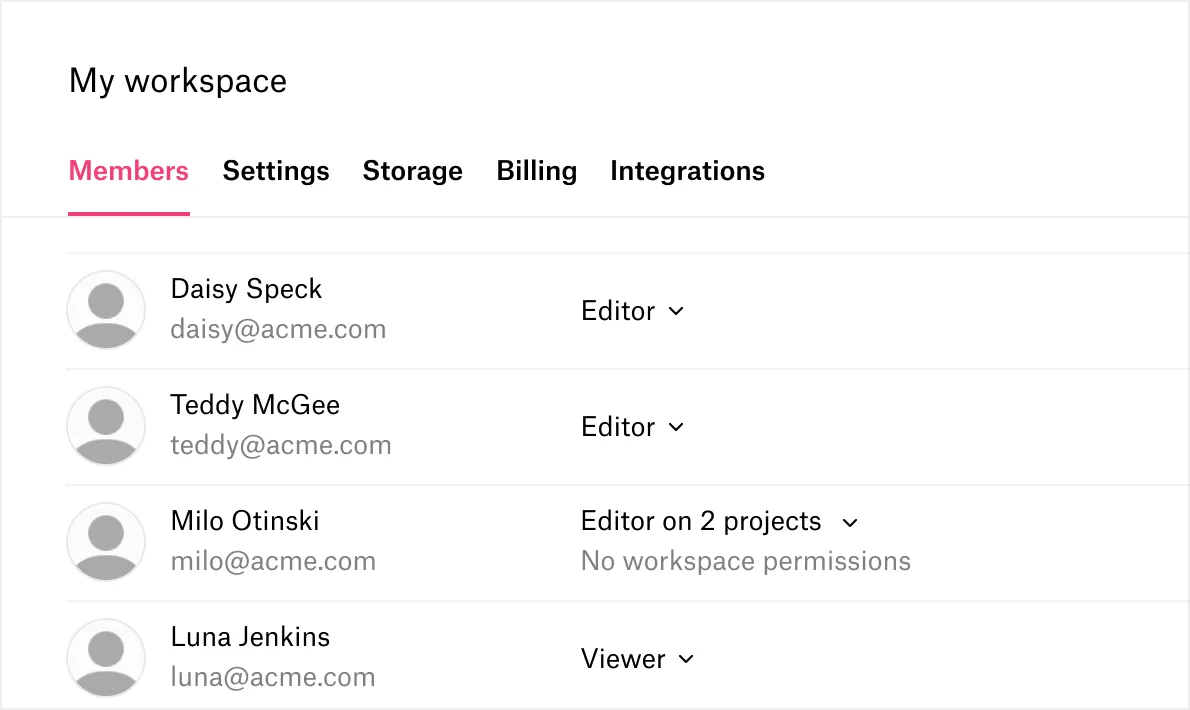Expand Milo's Editor on 2 projects dropdown
This screenshot has height=710, width=1190.
pos(719,522)
